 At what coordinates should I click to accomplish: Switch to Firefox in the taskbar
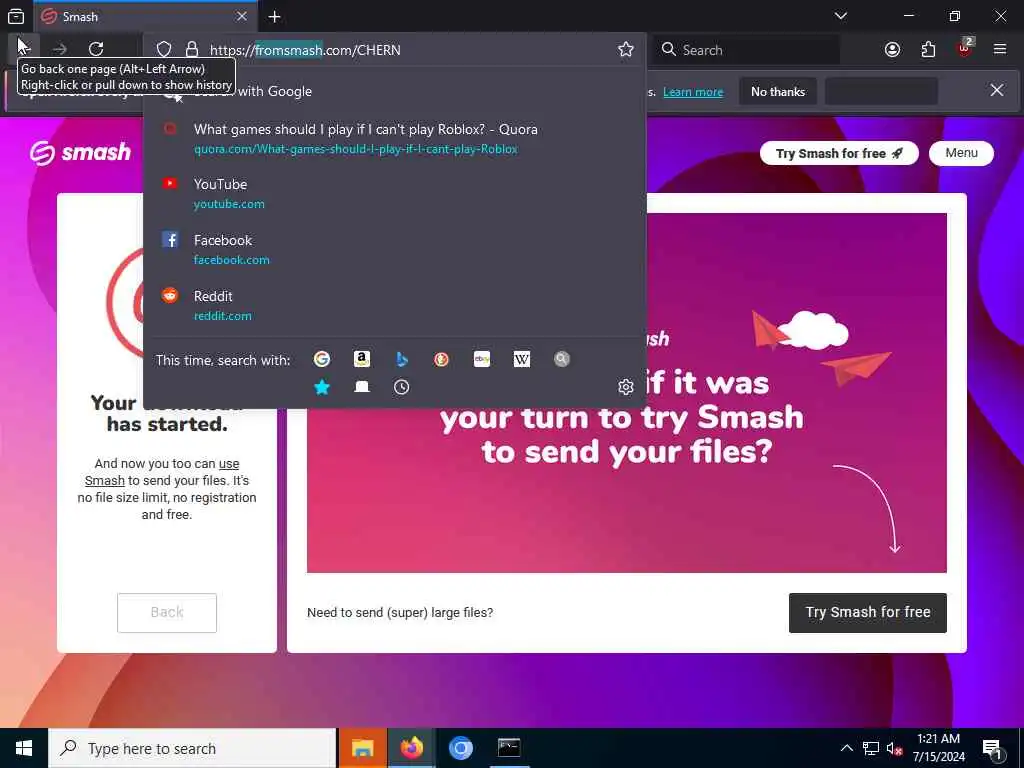411,748
